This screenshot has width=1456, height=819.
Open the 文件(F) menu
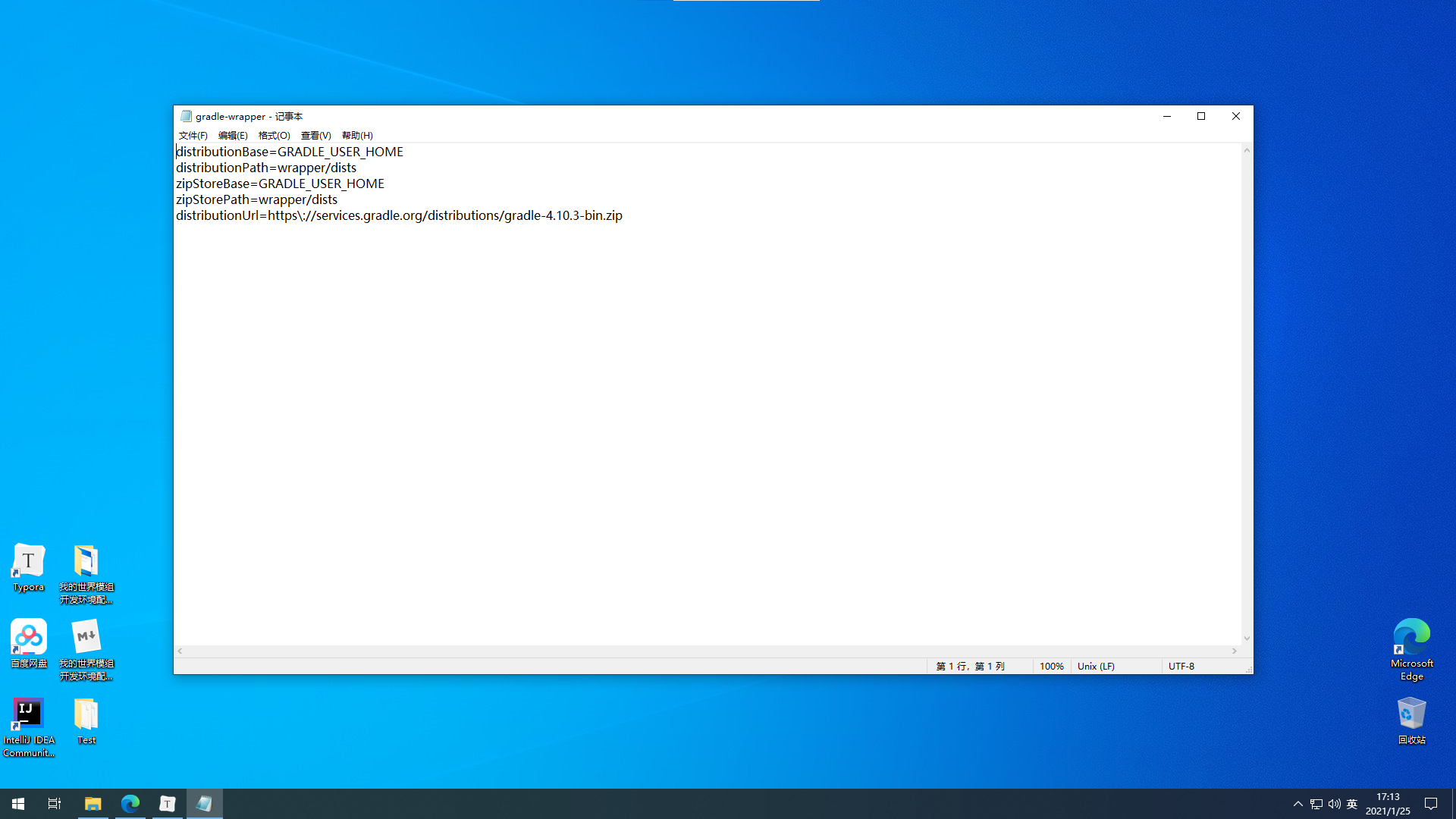click(x=193, y=136)
